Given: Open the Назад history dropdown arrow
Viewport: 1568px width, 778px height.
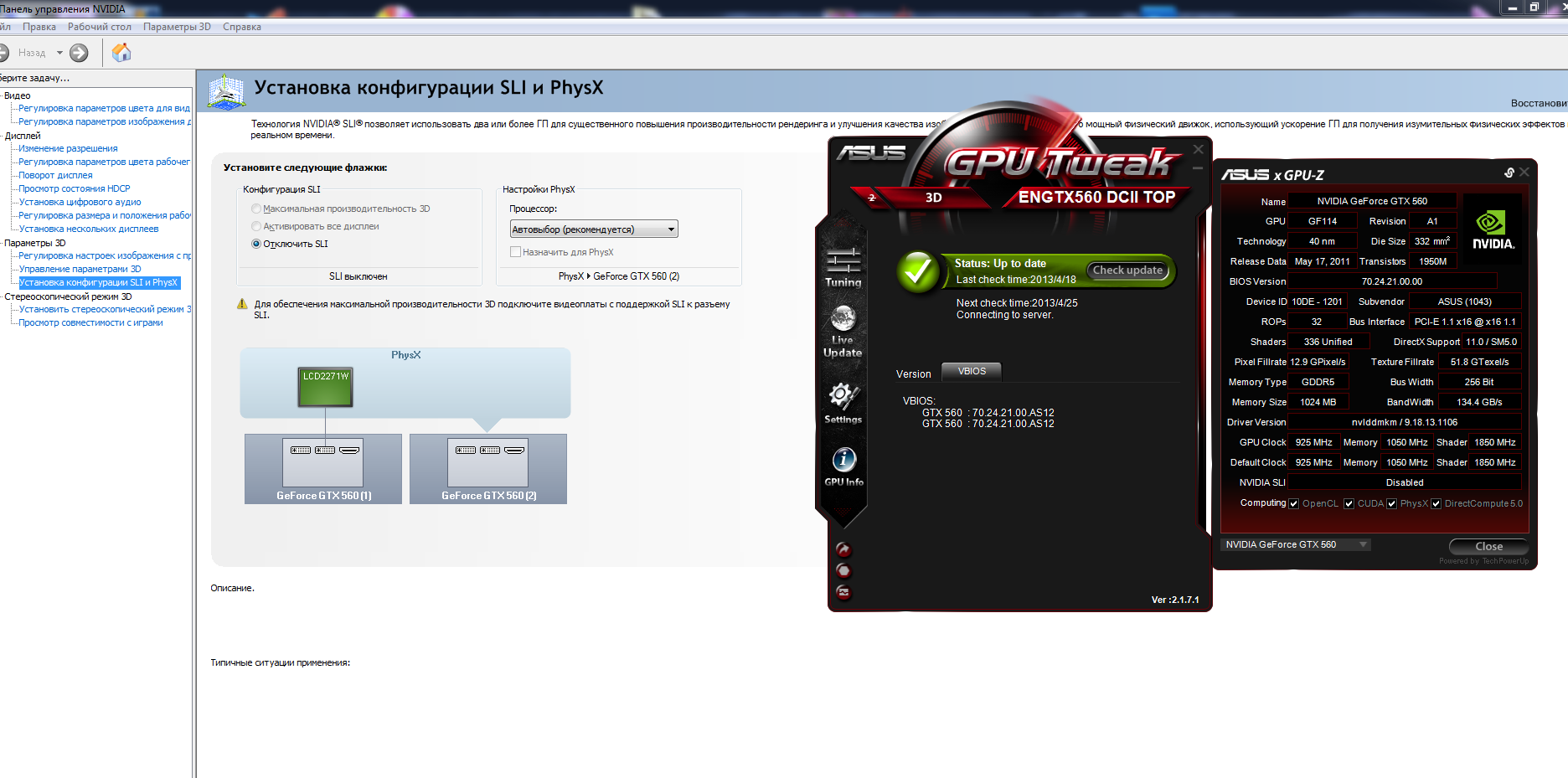Looking at the screenshot, I should 59,53.
